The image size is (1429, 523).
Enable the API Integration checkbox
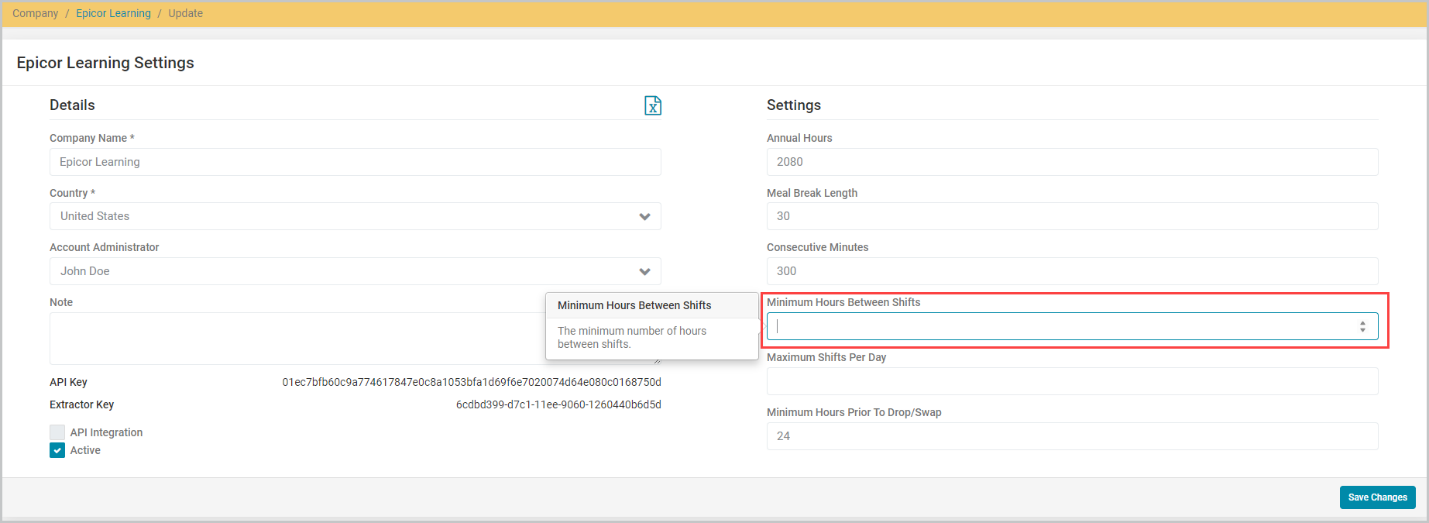pos(58,432)
